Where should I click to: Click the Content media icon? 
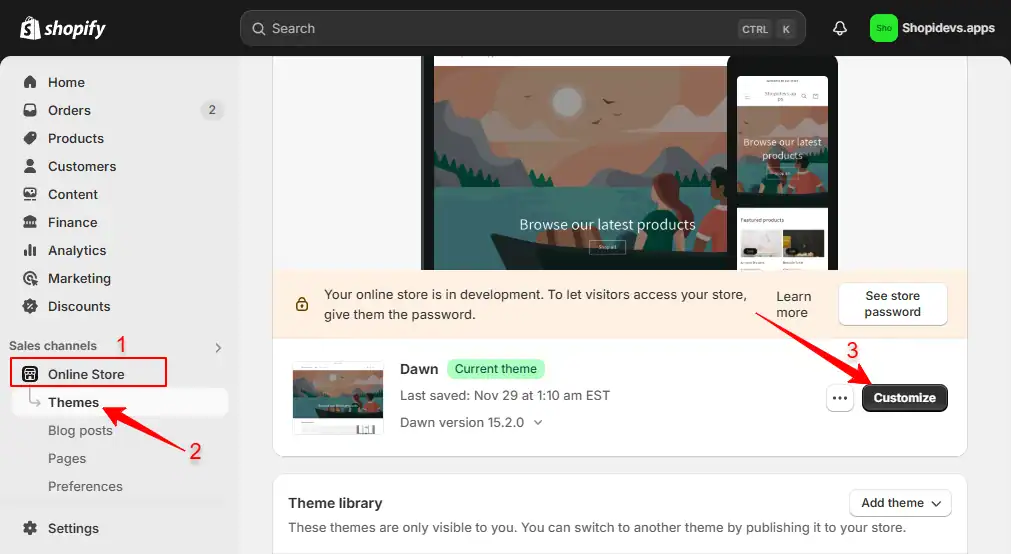[30, 194]
